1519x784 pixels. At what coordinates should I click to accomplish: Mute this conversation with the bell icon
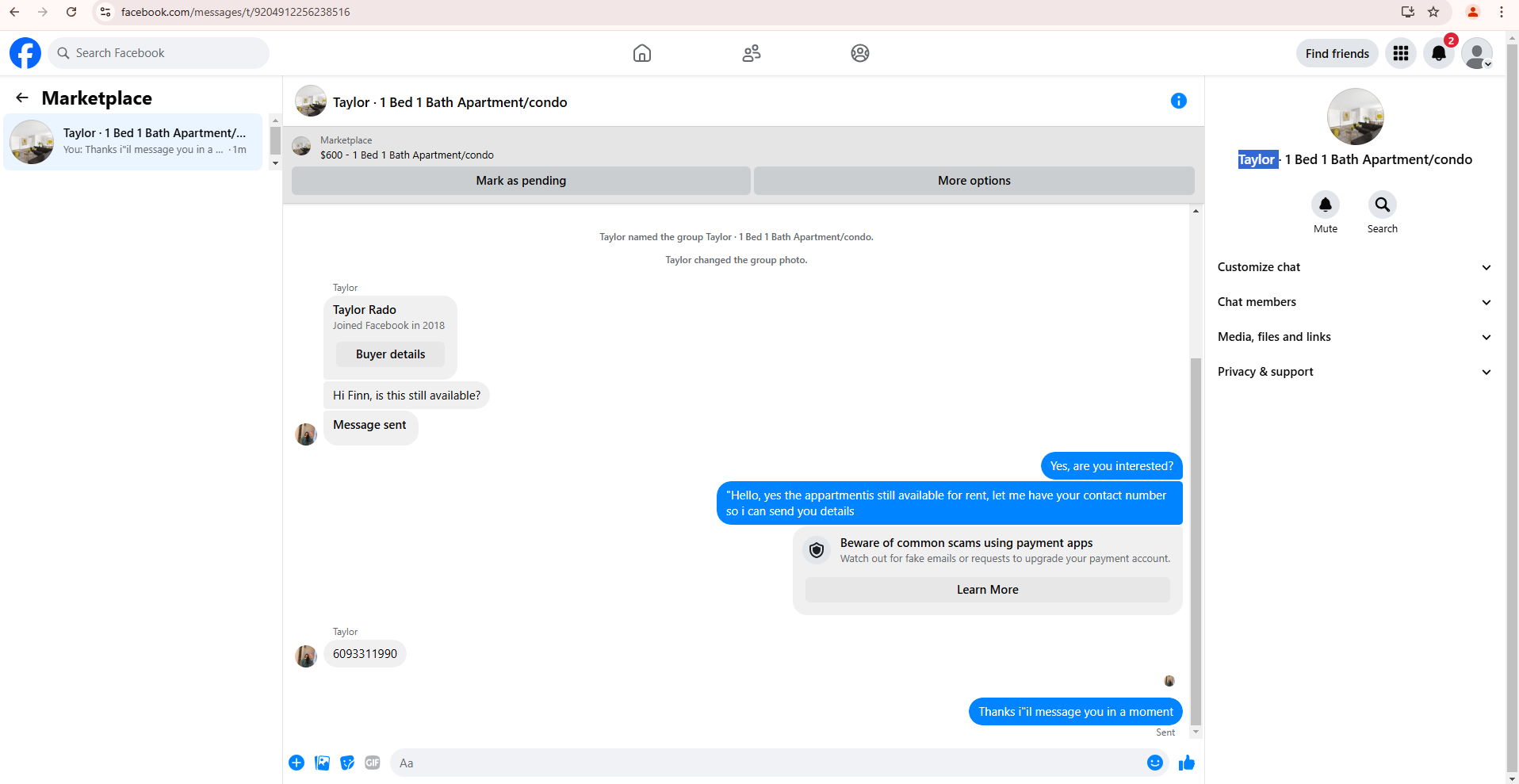coord(1326,205)
